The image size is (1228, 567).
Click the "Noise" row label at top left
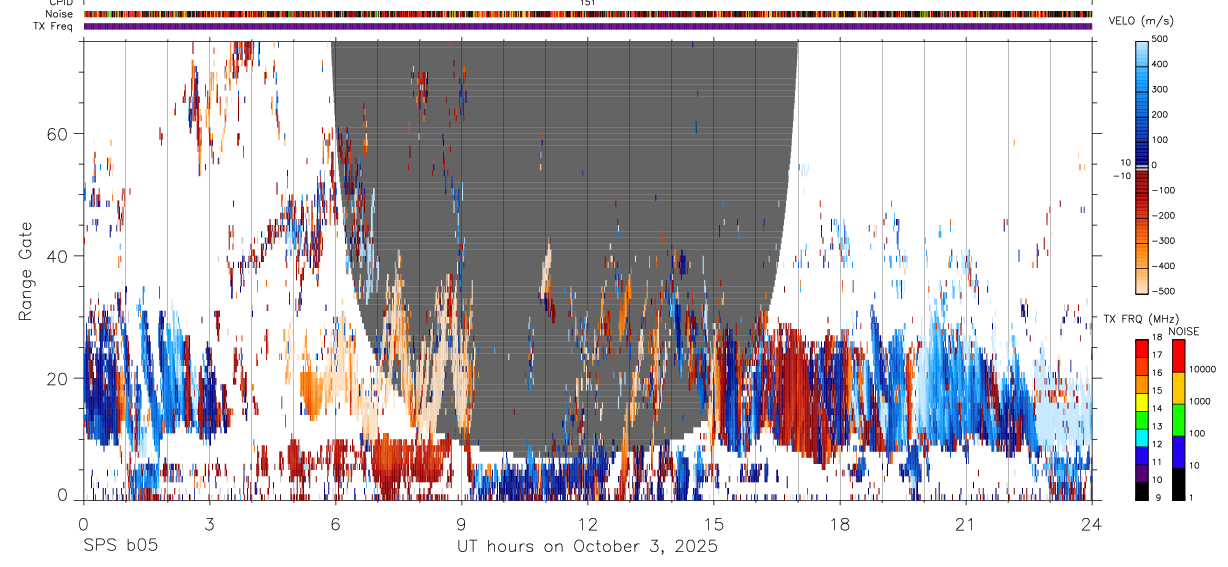[x=59, y=14]
